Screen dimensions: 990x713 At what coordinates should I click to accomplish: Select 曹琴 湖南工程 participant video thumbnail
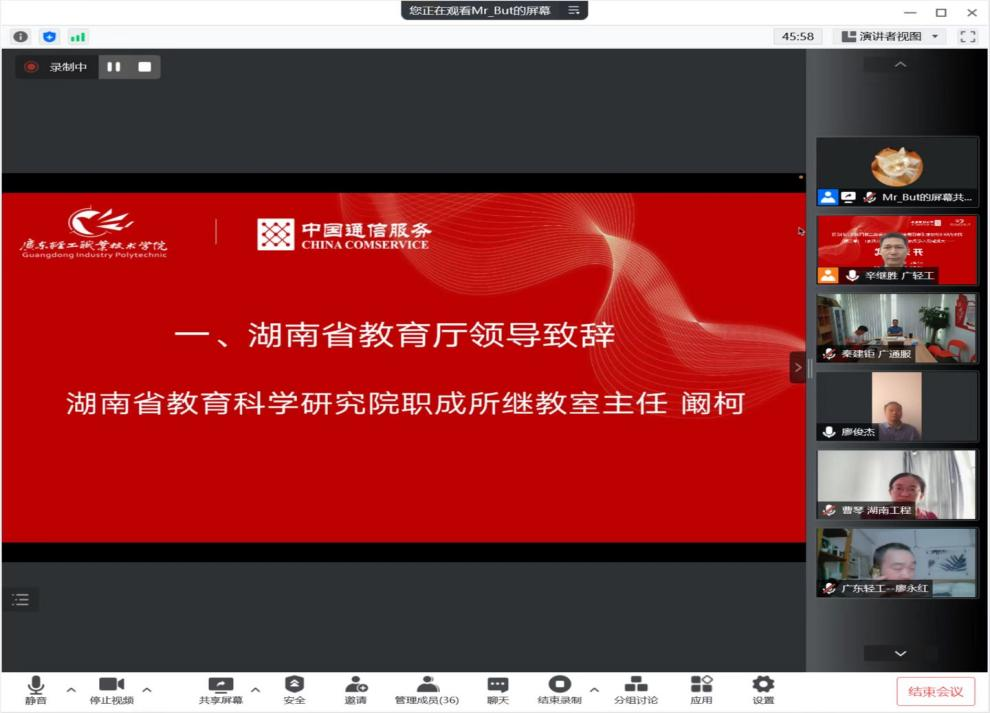pos(897,484)
